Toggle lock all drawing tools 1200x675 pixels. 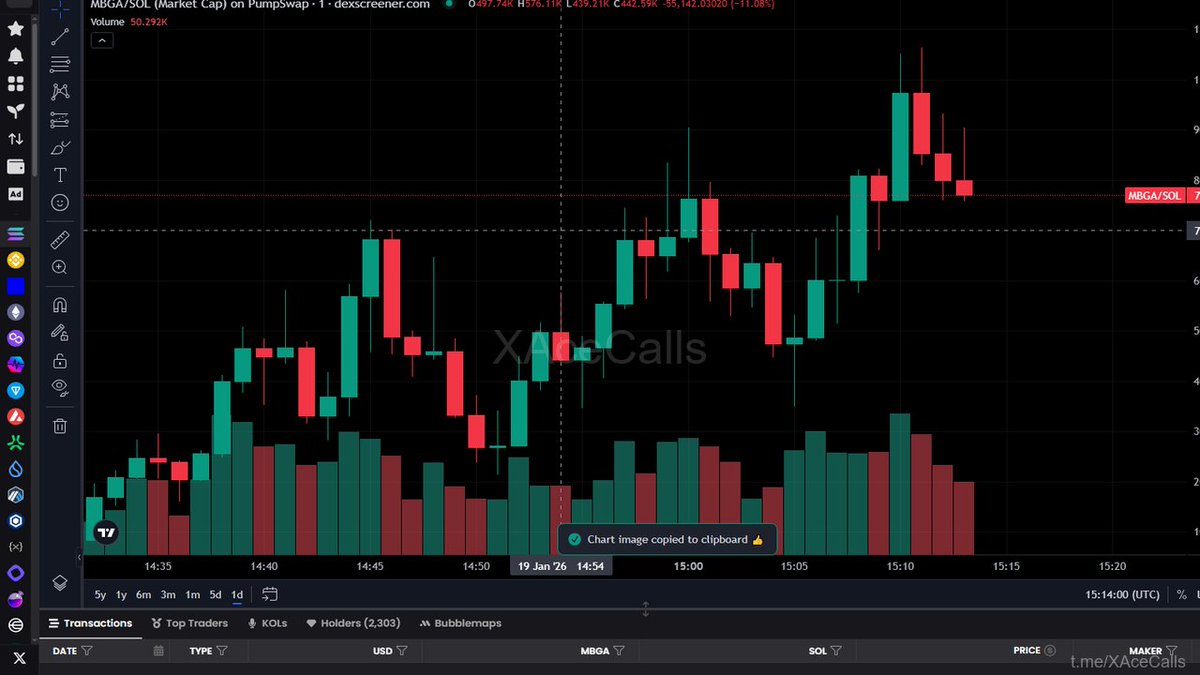tap(60, 361)
